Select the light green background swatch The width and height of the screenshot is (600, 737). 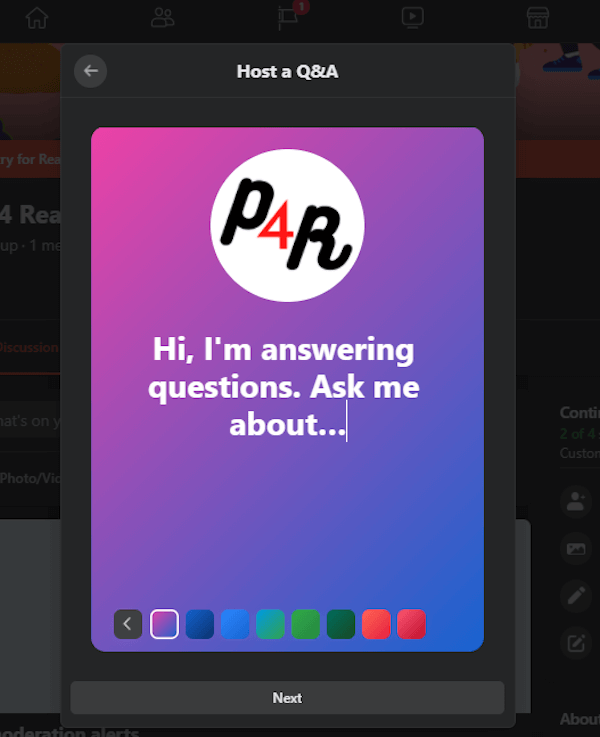(305, 624)
